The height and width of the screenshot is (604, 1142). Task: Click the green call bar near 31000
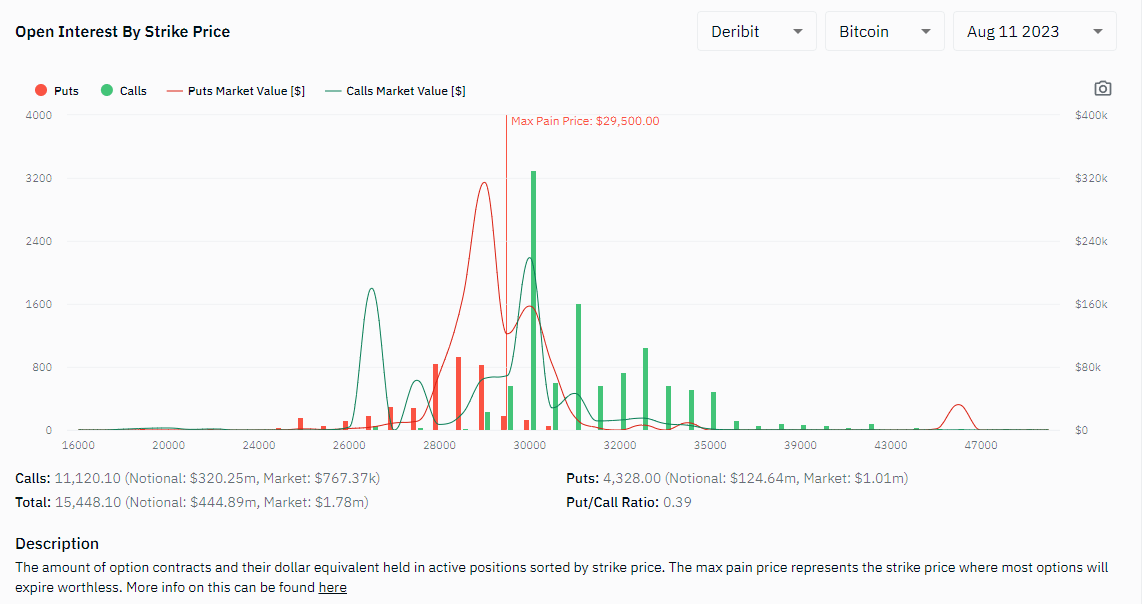pyautogui.click(x=579, y=367)
